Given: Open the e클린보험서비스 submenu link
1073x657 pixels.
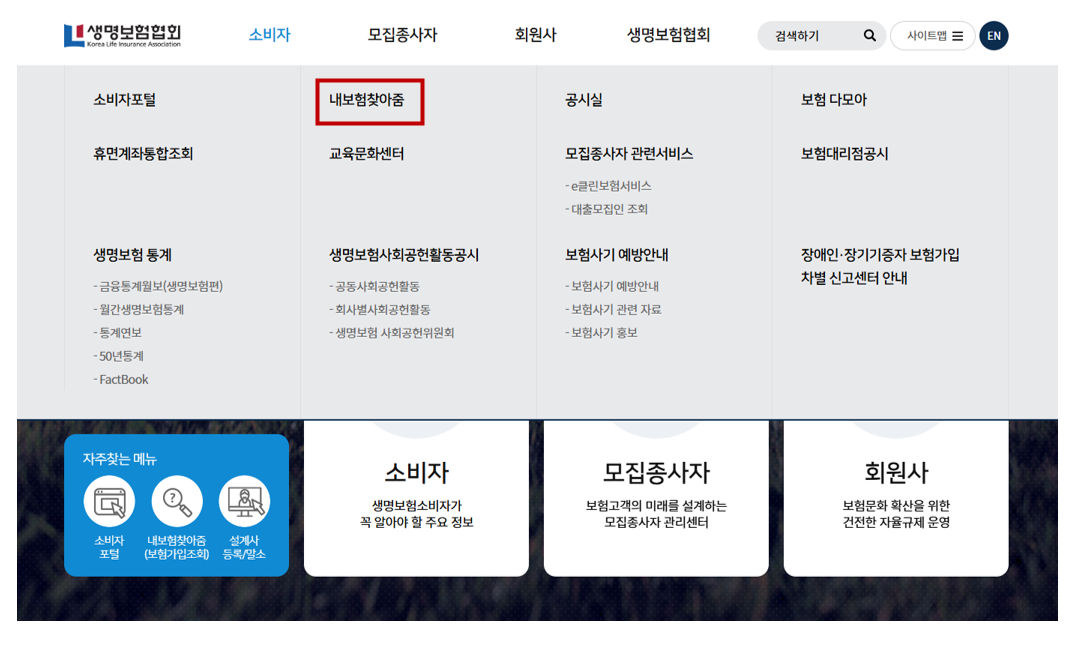Looking at the screenshot, I should (610, 186).
